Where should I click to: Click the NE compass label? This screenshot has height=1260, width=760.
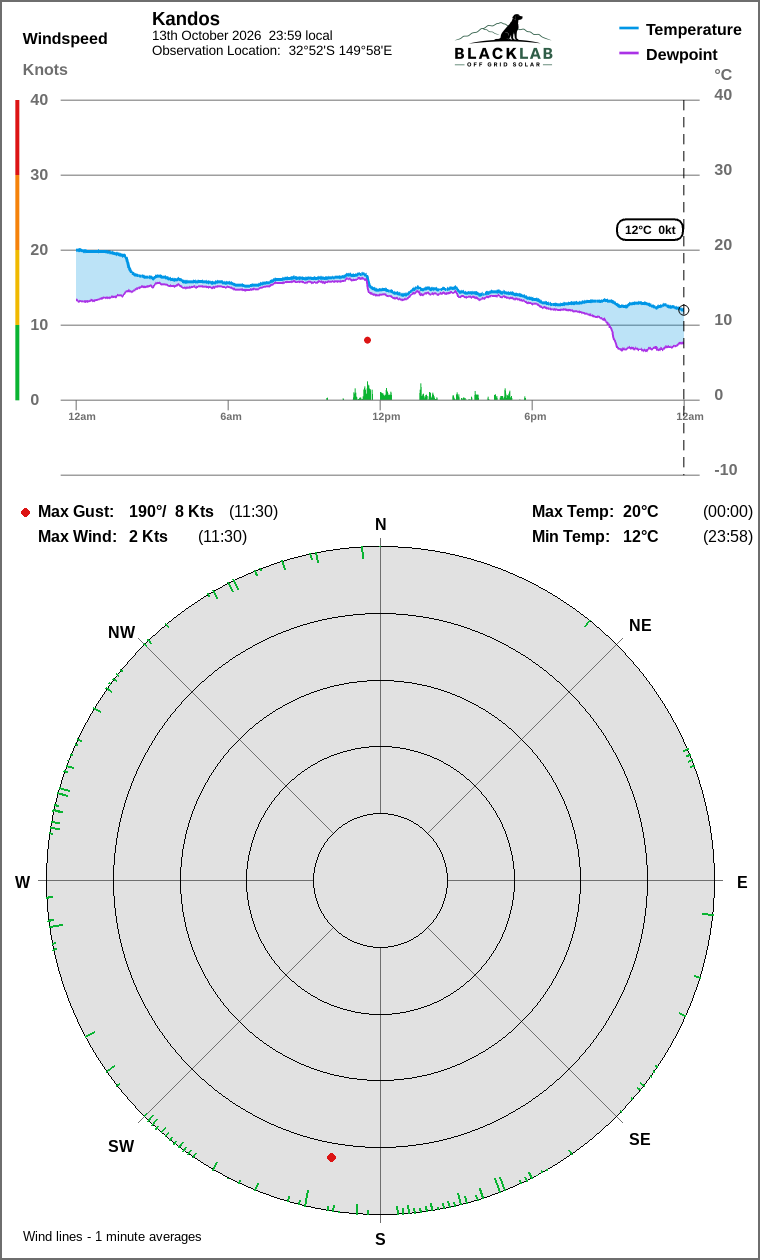640,626
